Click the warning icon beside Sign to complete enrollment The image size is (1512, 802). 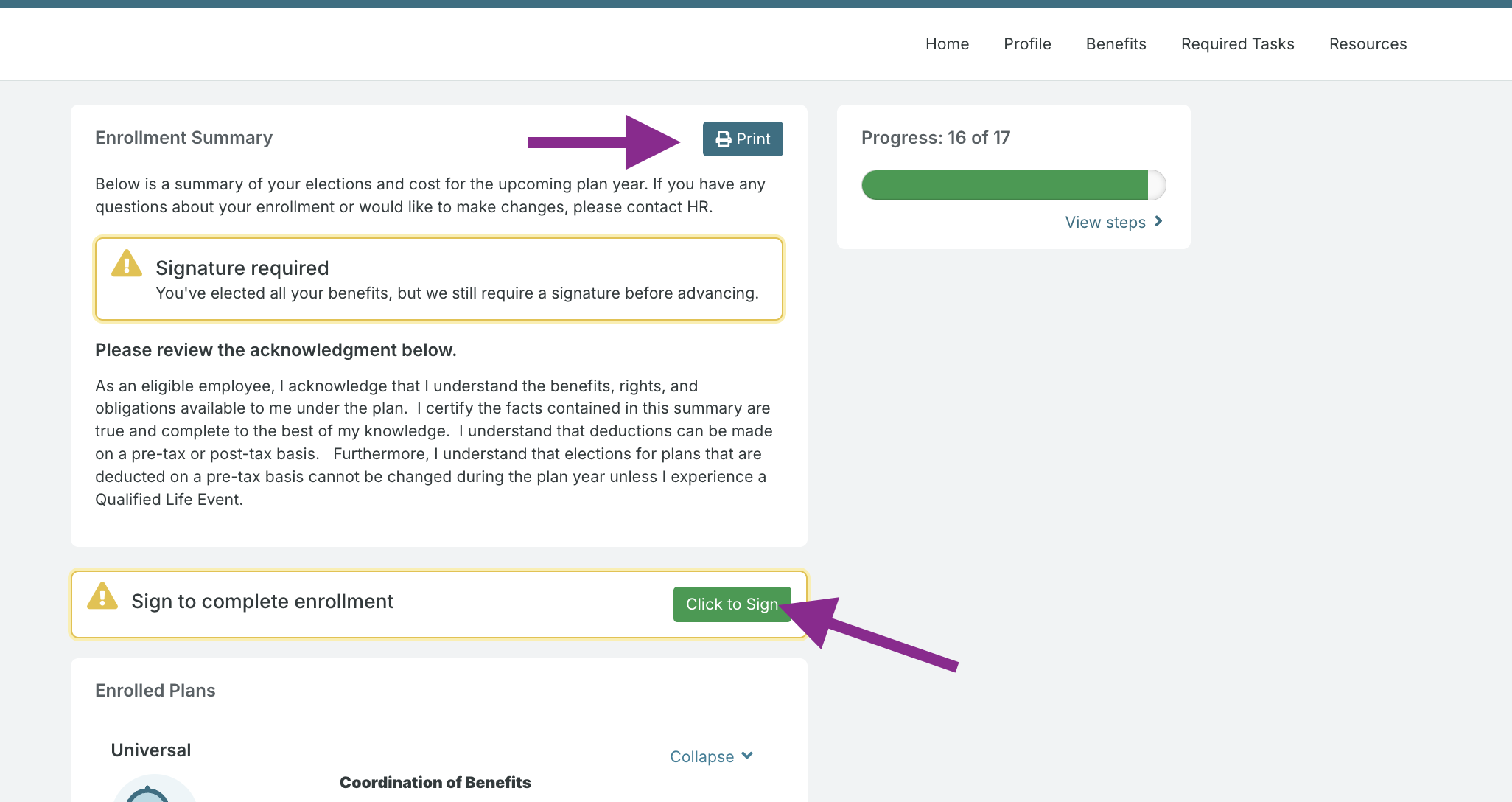pos(102,596)
